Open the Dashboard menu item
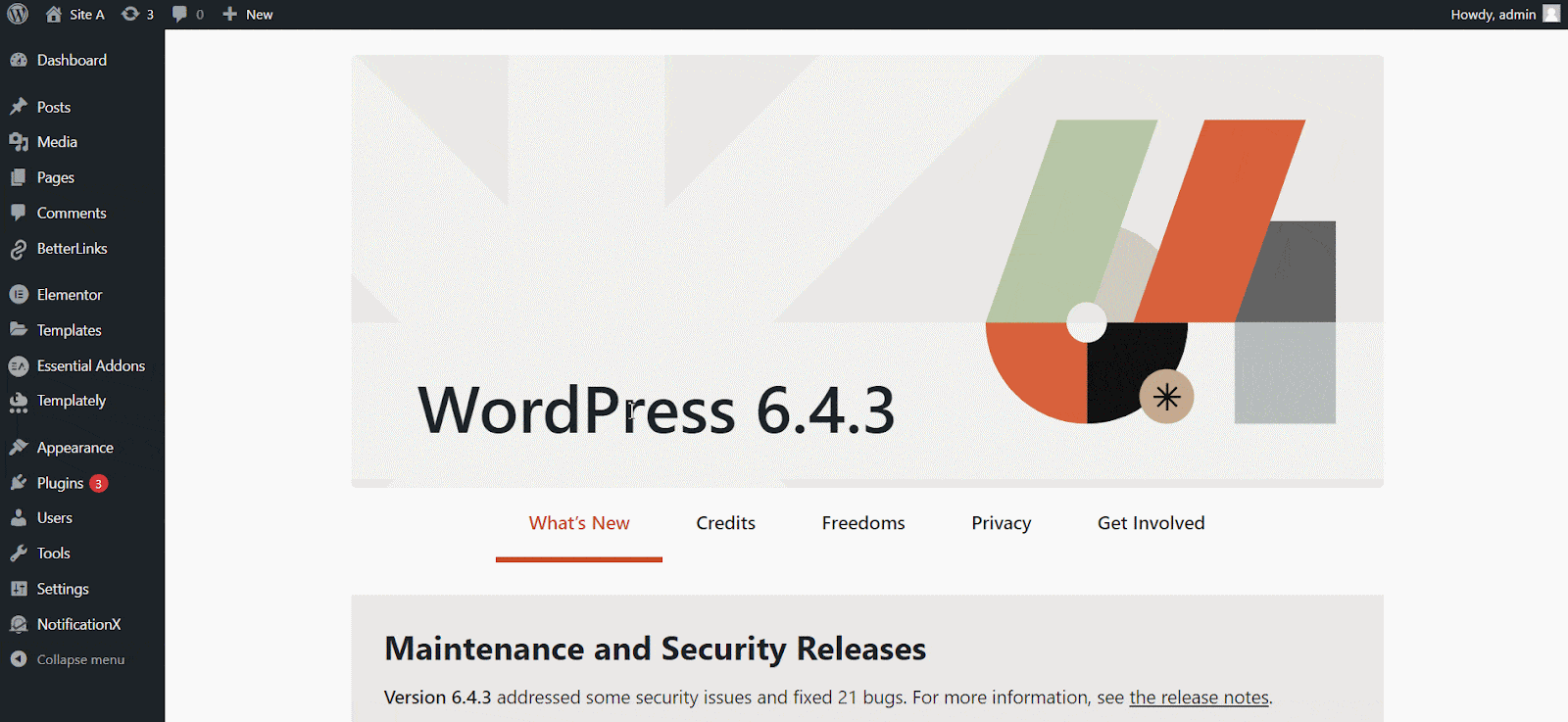Image resolution: width=1568 pixels, height=722 pixels. coord(72,60)
